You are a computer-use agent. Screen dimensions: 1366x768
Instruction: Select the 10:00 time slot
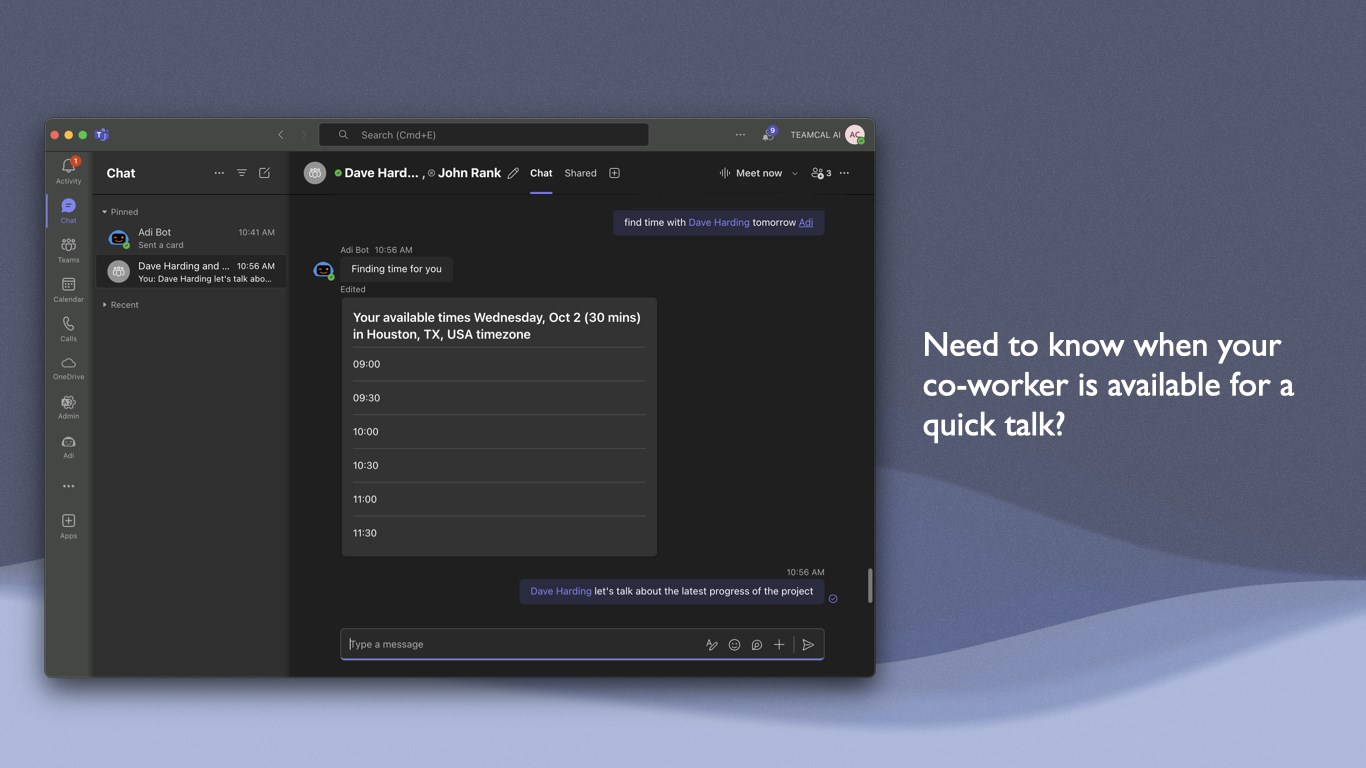pyautogui.click(x=499, y=432)
